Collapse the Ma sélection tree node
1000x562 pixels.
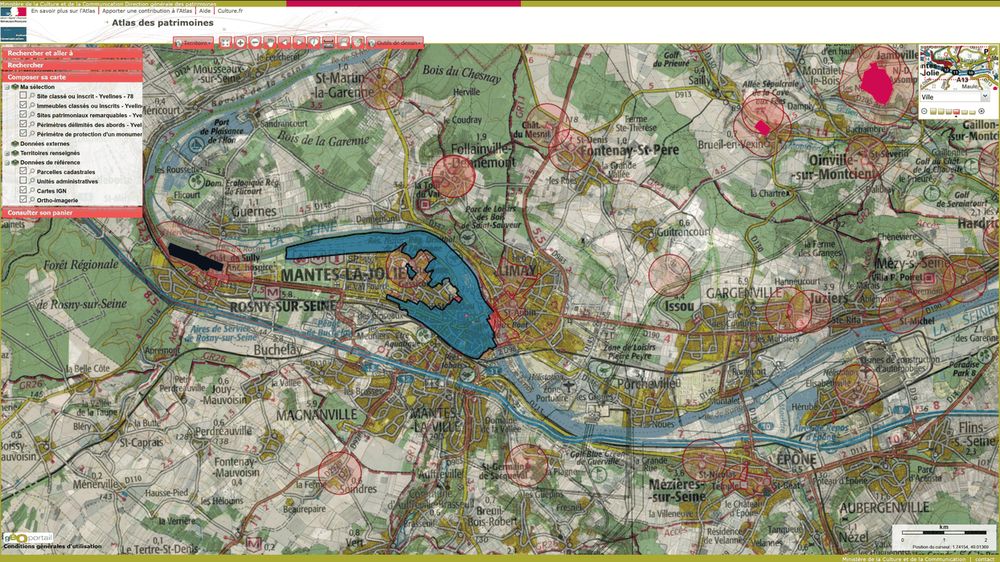[x=7, y=87]
